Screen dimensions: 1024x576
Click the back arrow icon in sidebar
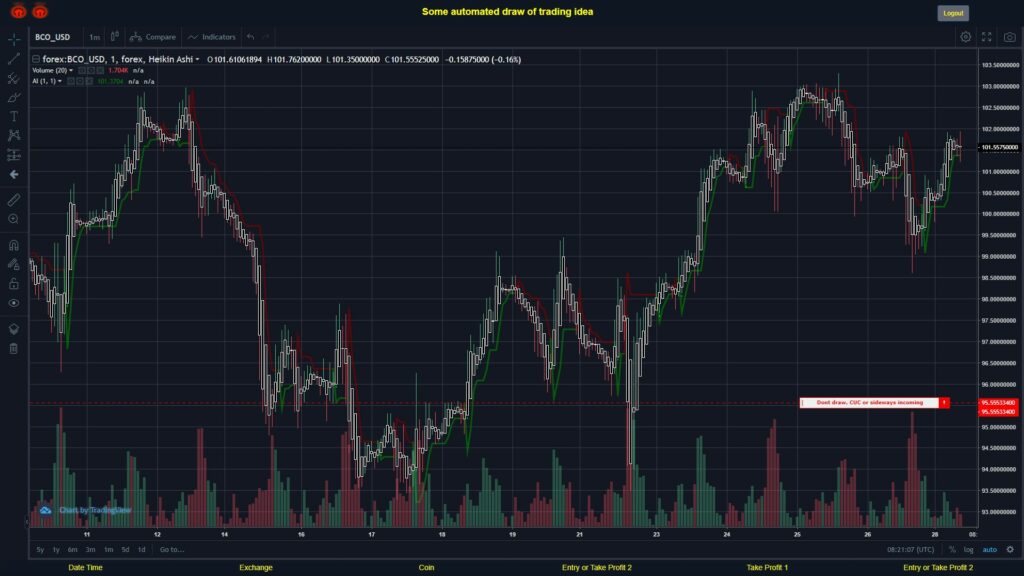click(14, 174)
